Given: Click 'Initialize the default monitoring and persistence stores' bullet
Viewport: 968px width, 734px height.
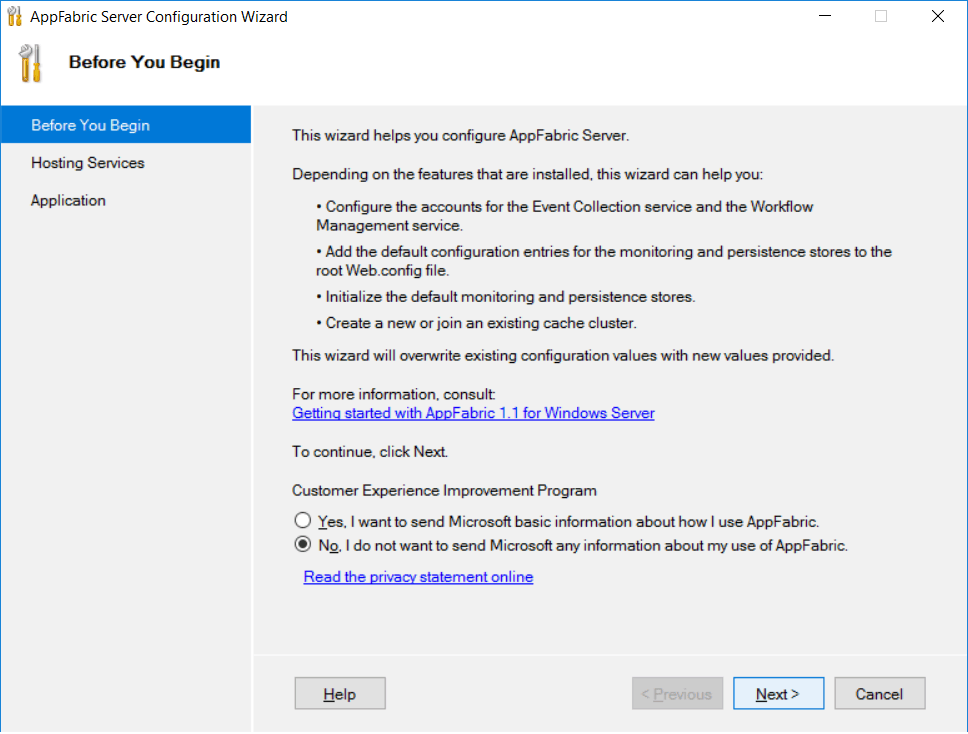Looking at the screenshot, I should click(506, 297).
